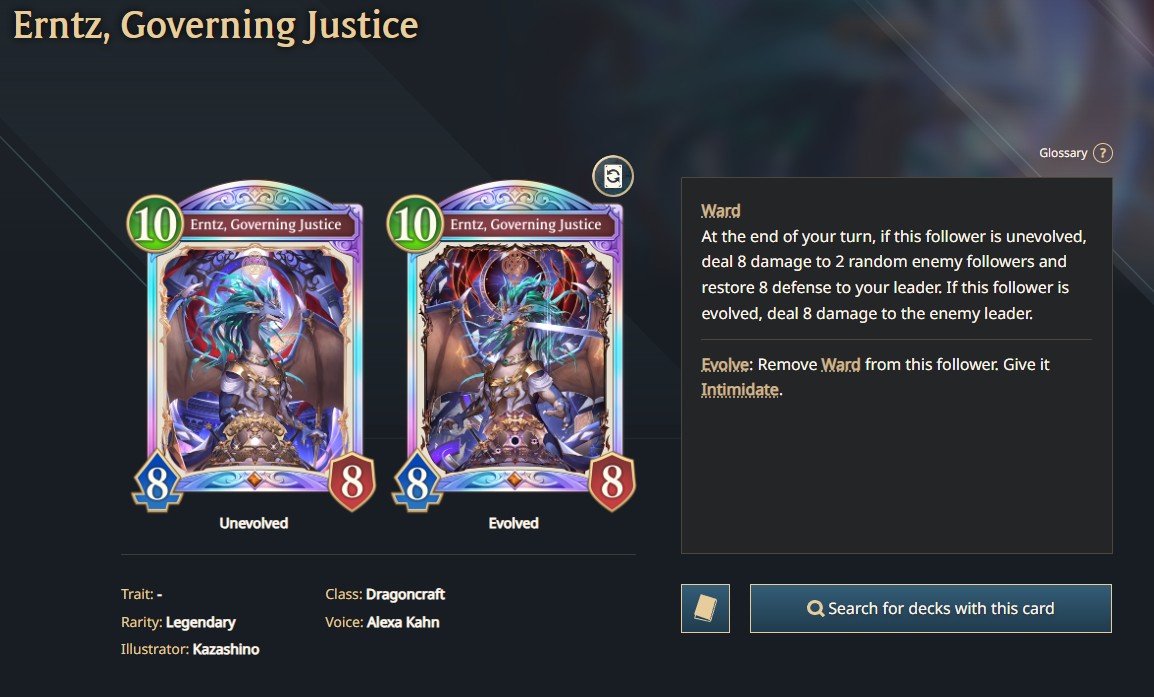
Task: Click the Evolve keyword in the description
Action: 725,364
